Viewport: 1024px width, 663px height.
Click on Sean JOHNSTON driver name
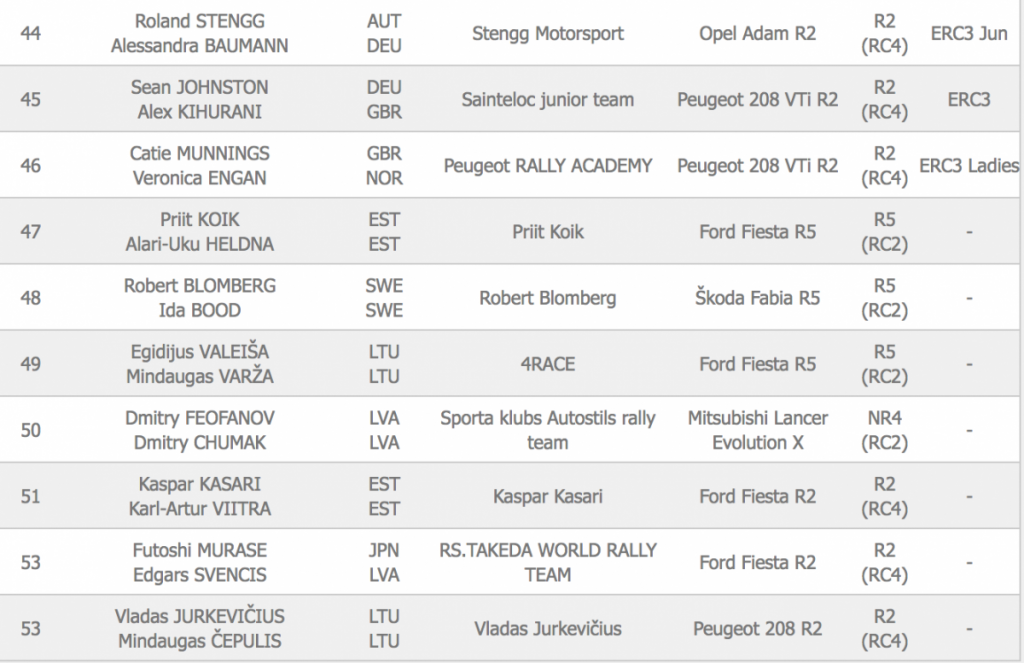tap(199, 87)
